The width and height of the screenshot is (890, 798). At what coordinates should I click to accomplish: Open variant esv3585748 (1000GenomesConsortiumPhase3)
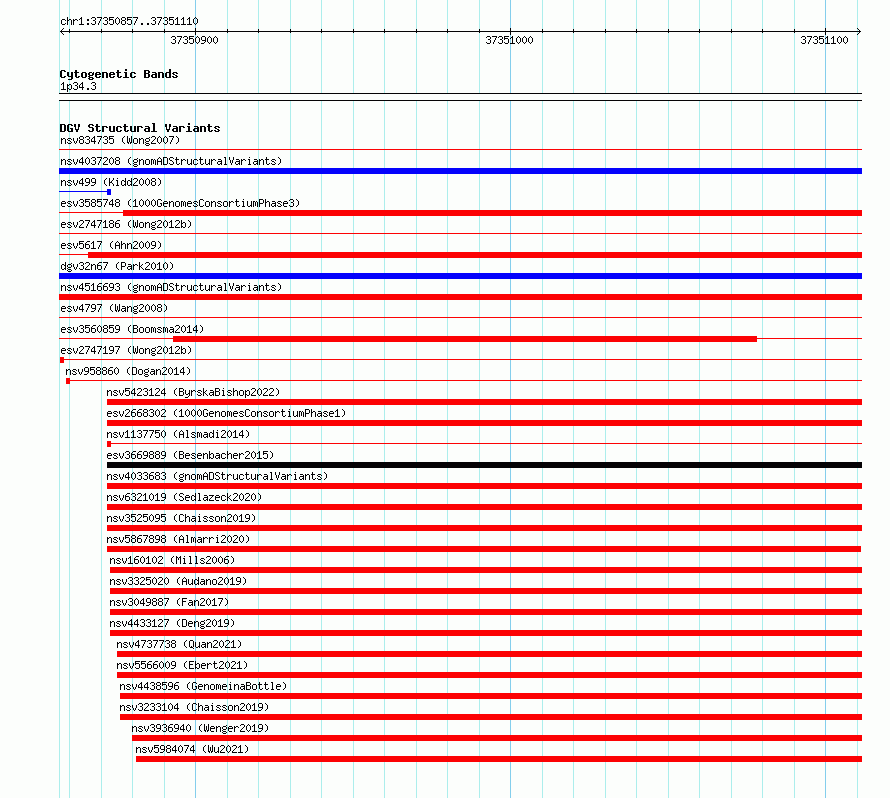(x=180, y=203)
